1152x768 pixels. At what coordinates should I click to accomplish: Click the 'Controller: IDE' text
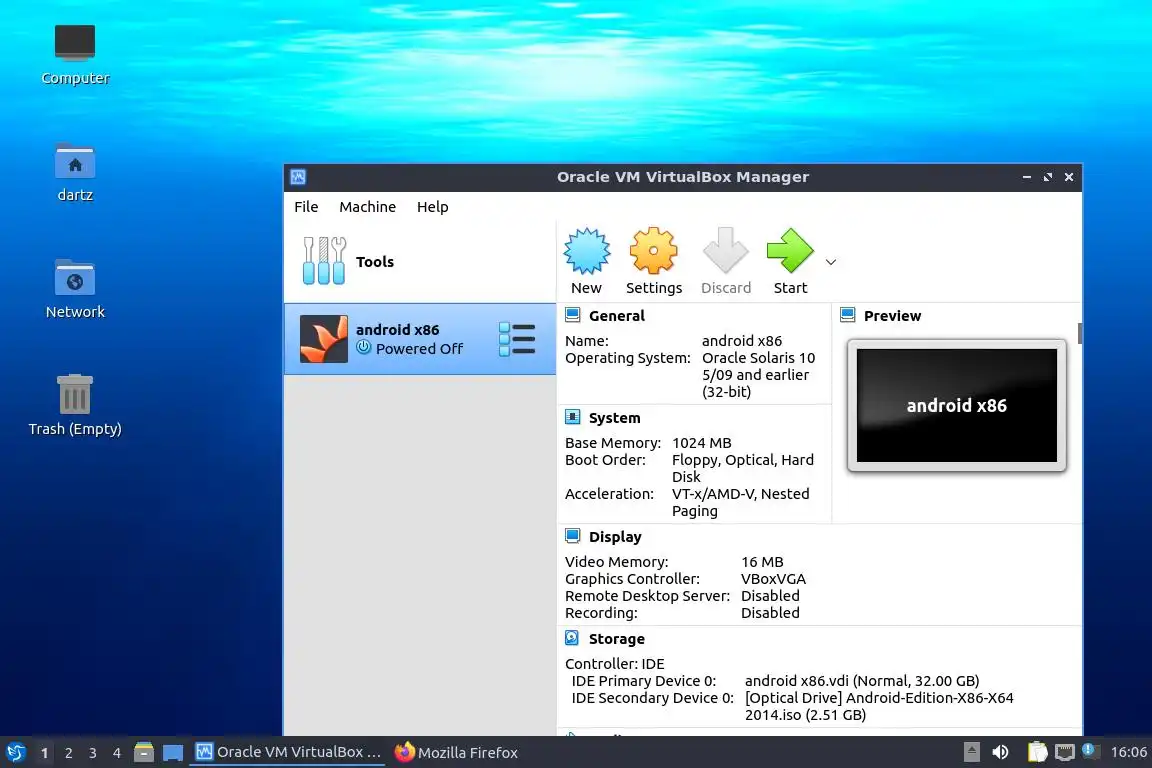[614, 664]
